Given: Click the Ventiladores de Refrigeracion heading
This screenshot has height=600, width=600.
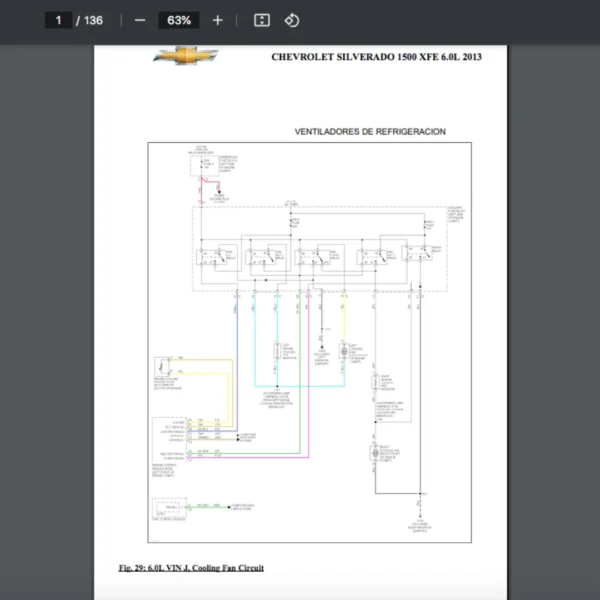Looking at the screenshot, I should tap(370, 131).
